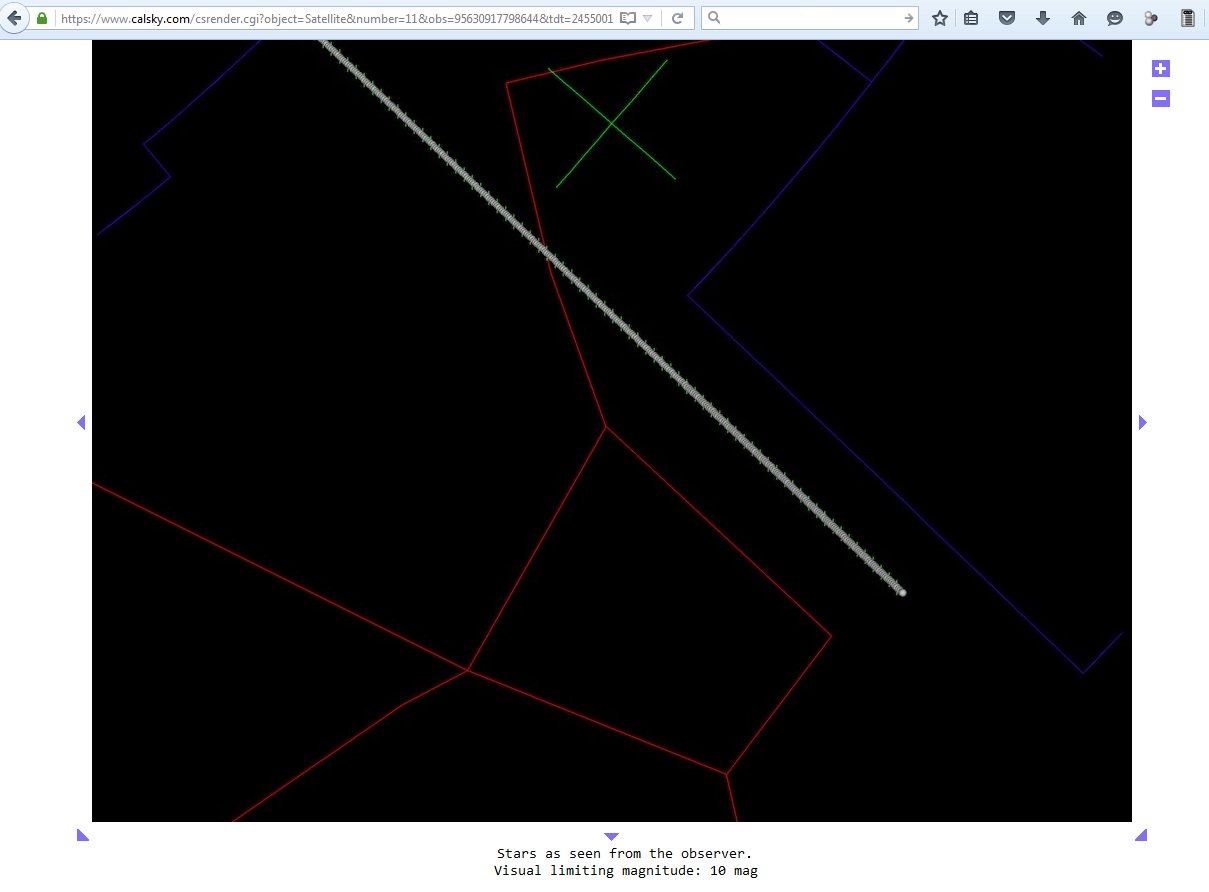The image size is (1209, 892).
Task: Pan the star map left
Action: coord(81,423)
